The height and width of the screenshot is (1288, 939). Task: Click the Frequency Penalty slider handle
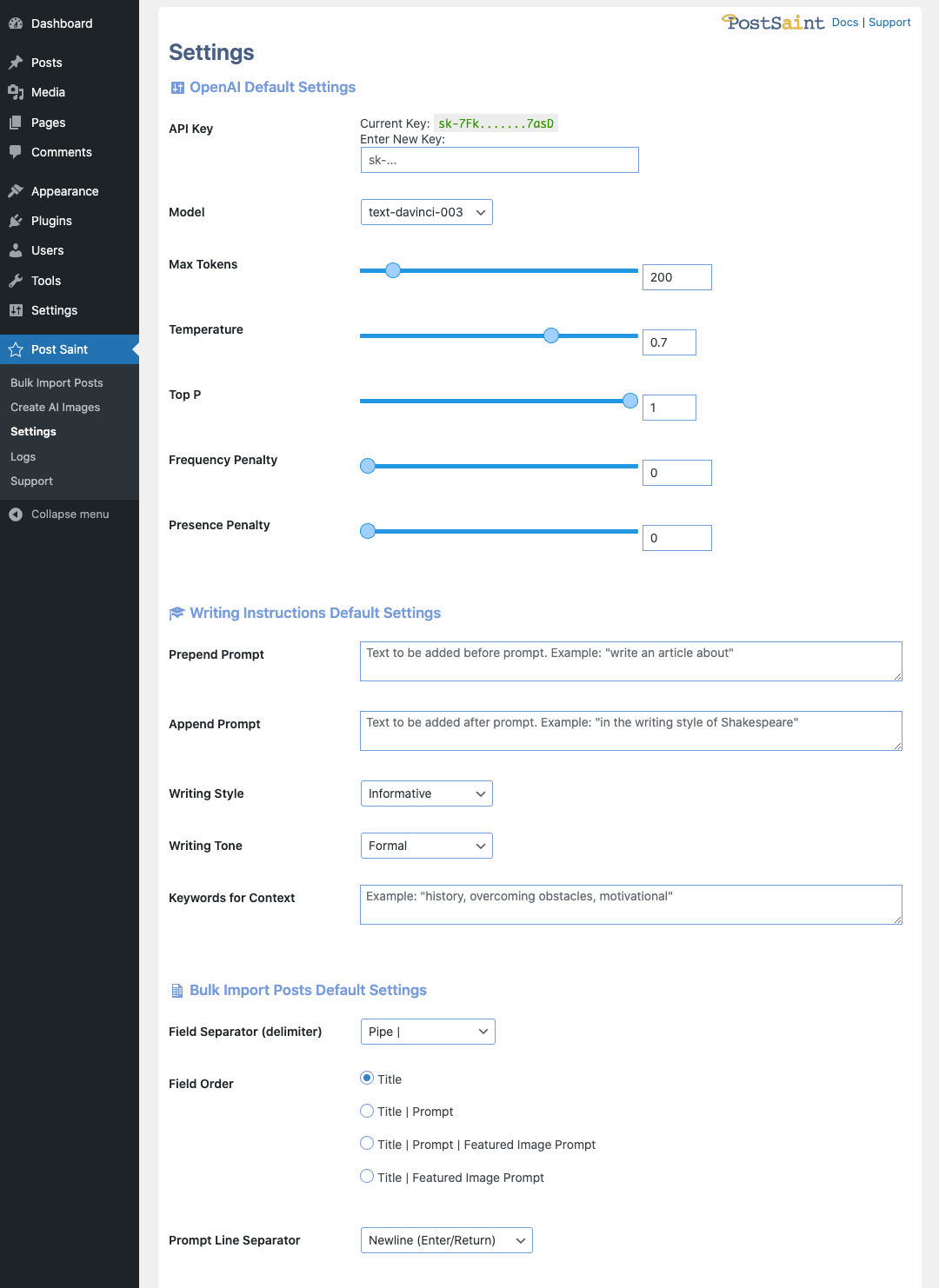pyautogui.click(x=368, y=466)
